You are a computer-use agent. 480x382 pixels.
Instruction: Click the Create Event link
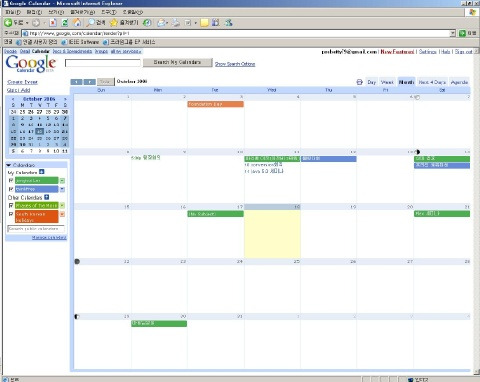[x=22, y=82]
